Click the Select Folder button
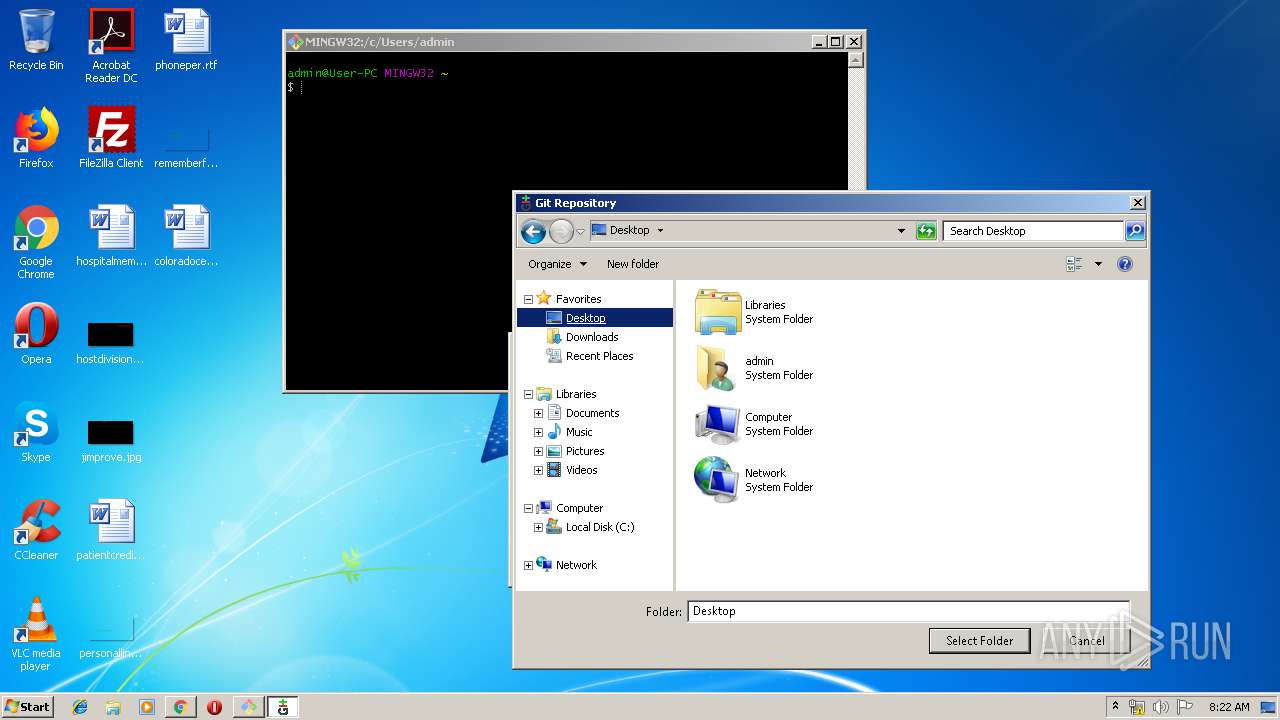Viewport: 1280px width, 720px height. point(980,641)
